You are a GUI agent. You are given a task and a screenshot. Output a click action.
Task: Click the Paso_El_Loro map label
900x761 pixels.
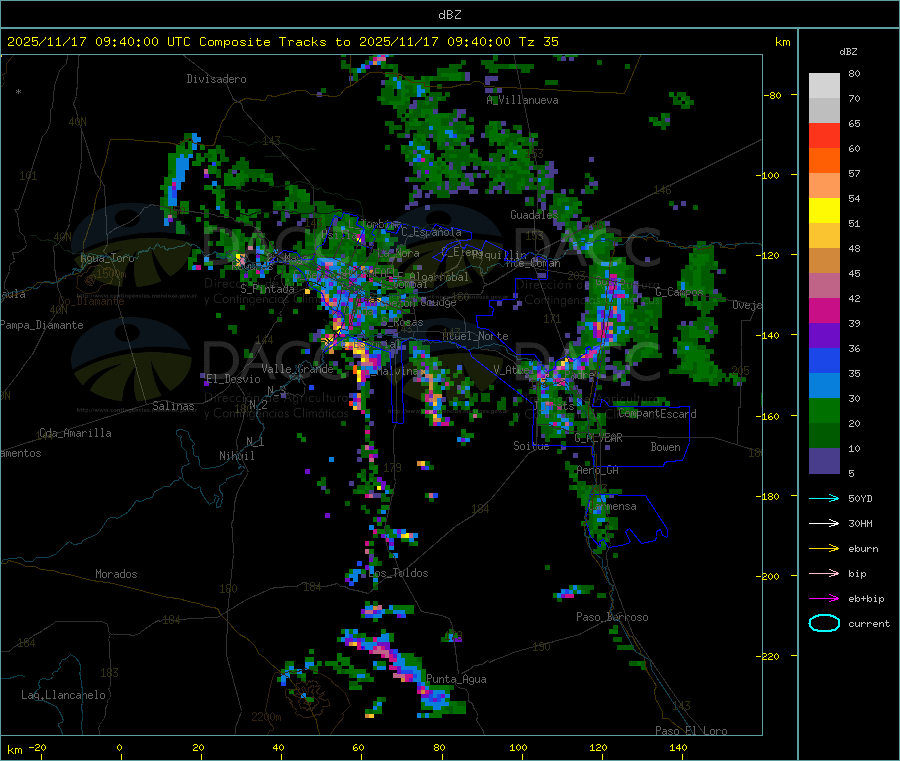tap(692, 730)
